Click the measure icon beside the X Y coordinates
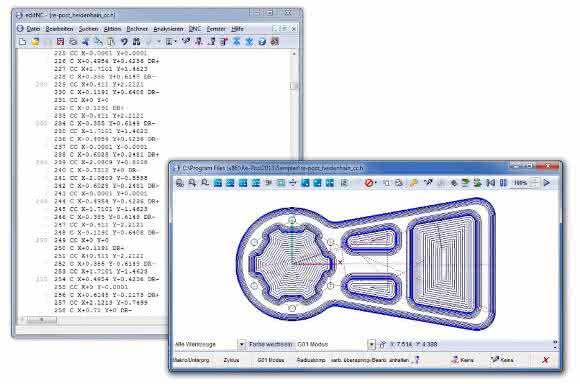The image size is (580, 384). click(x=382, y=344)
